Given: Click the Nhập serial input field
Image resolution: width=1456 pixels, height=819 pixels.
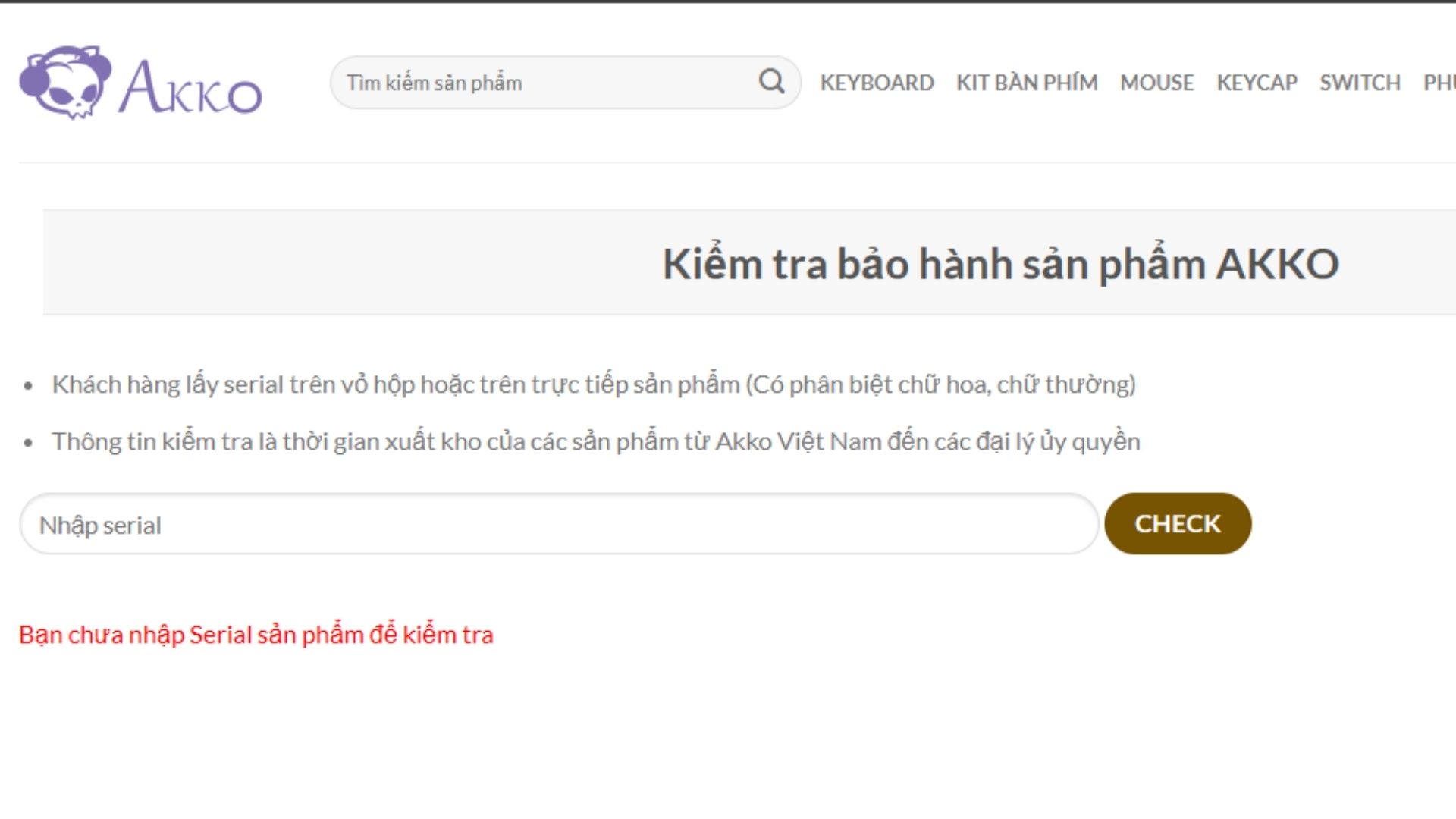Looking at the screenshot, I should click(x=559, y=524).
